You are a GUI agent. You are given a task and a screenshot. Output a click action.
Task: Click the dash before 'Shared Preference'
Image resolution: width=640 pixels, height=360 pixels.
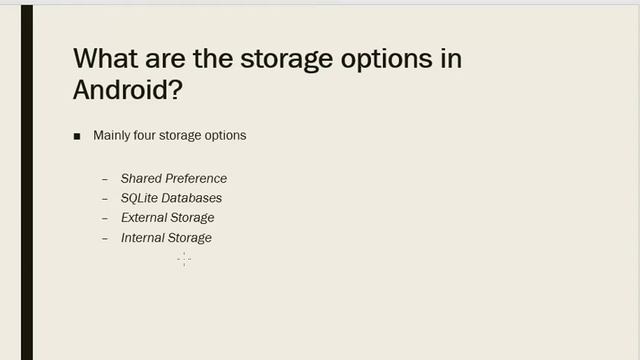point(105,179)
